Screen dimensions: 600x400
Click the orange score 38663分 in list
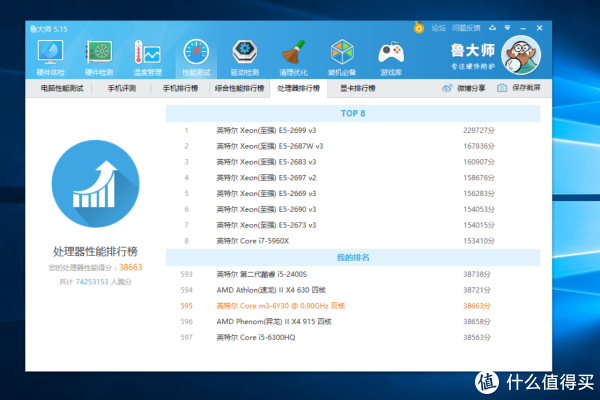(x=477, y=306)
